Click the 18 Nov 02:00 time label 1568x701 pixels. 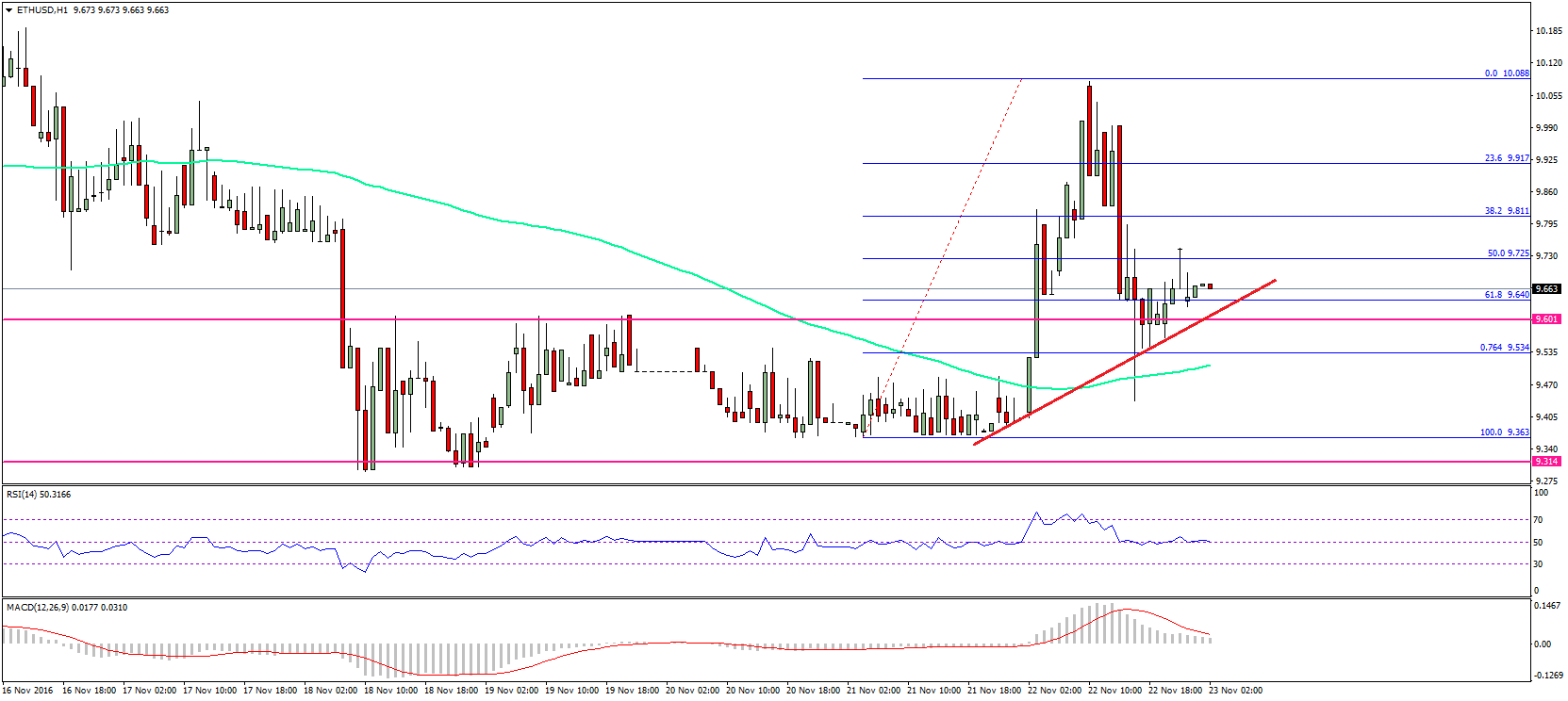(331, 691)
